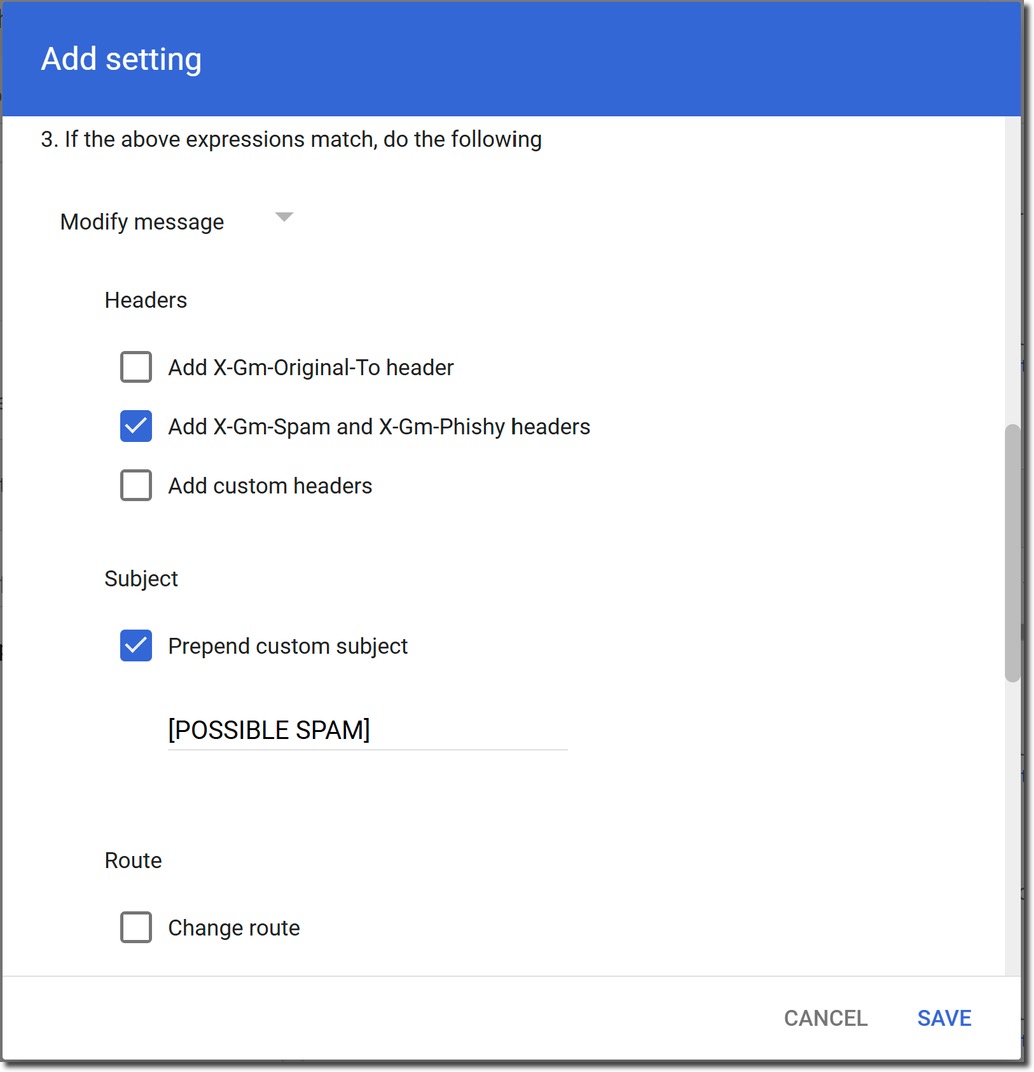
Task: Check the Change route checkbox
Action: [136, 928]
